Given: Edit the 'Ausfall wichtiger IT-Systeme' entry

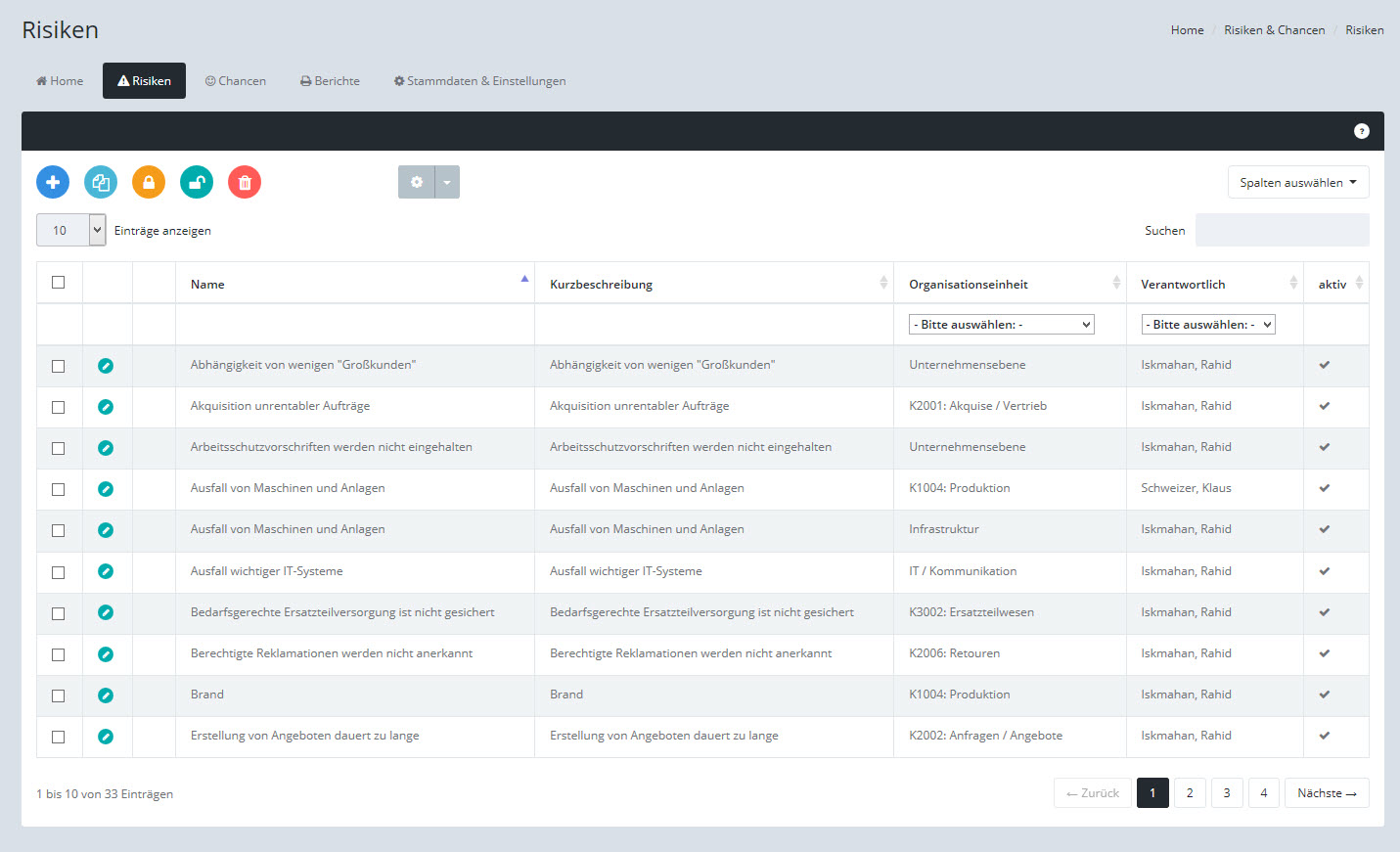Looking at the screenshot, I should 106,571.
